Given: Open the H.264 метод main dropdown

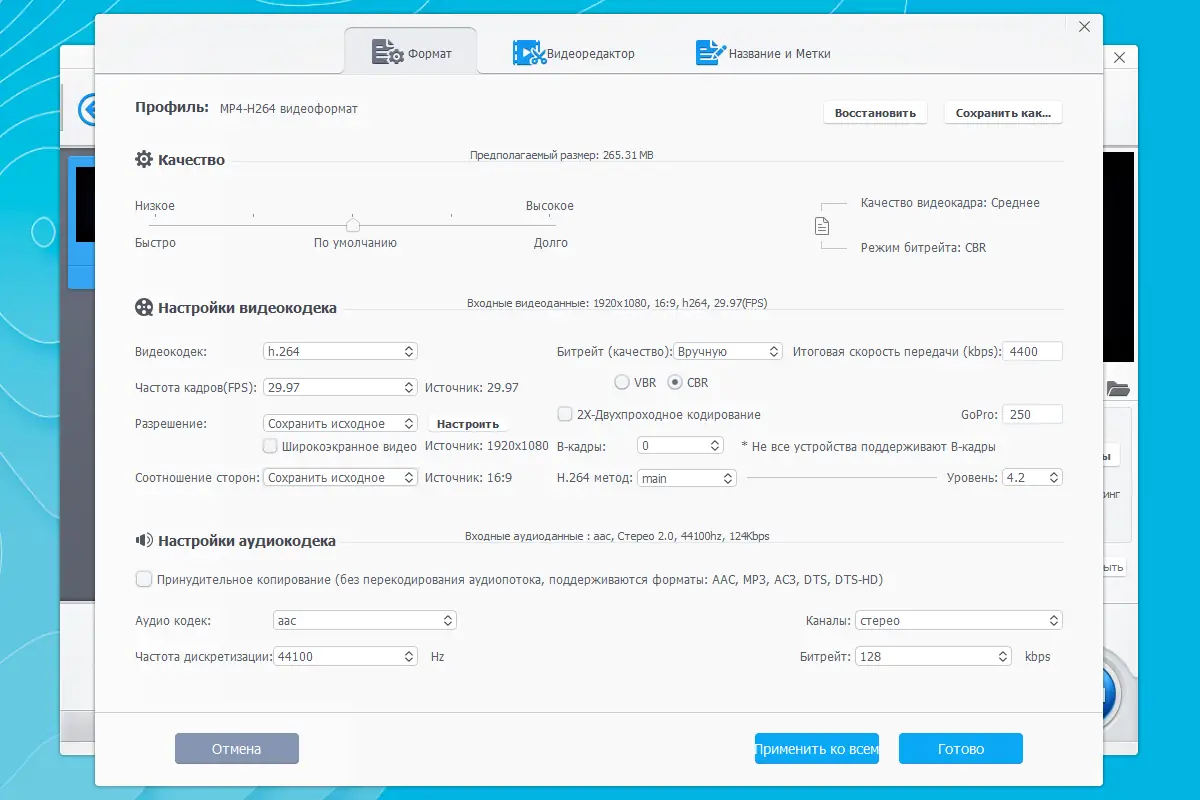Looking at the screenshot, I should pyautogui.click(x=687, y=478).
